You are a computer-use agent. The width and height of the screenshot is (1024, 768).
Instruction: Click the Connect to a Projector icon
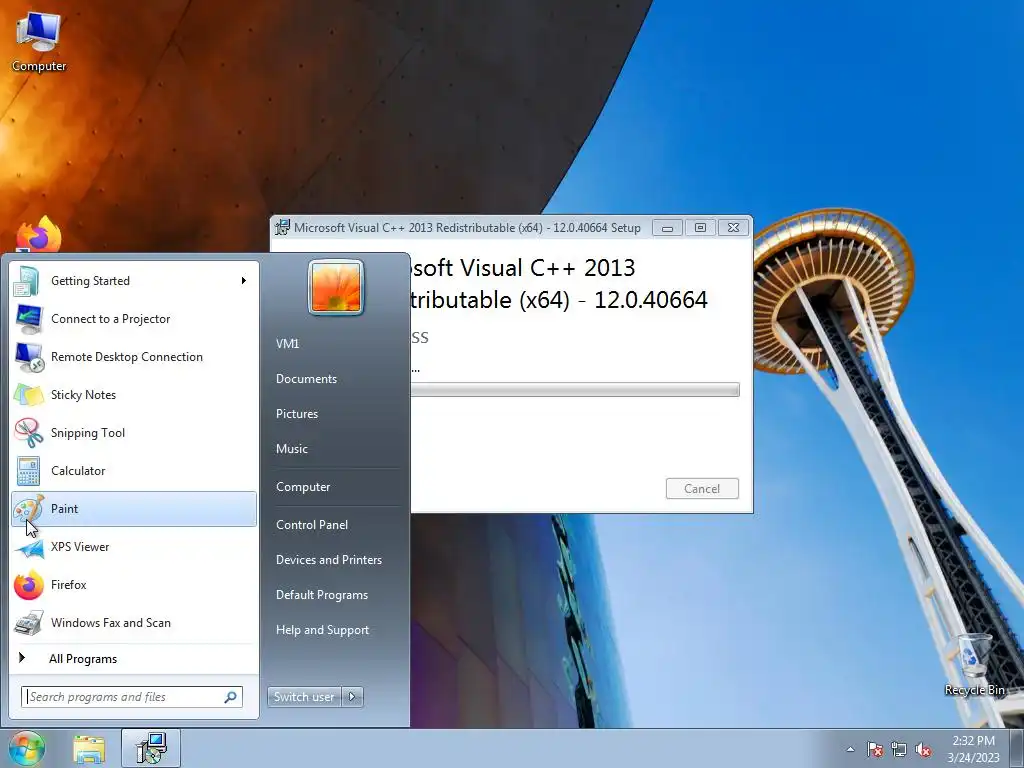(28, 319)
